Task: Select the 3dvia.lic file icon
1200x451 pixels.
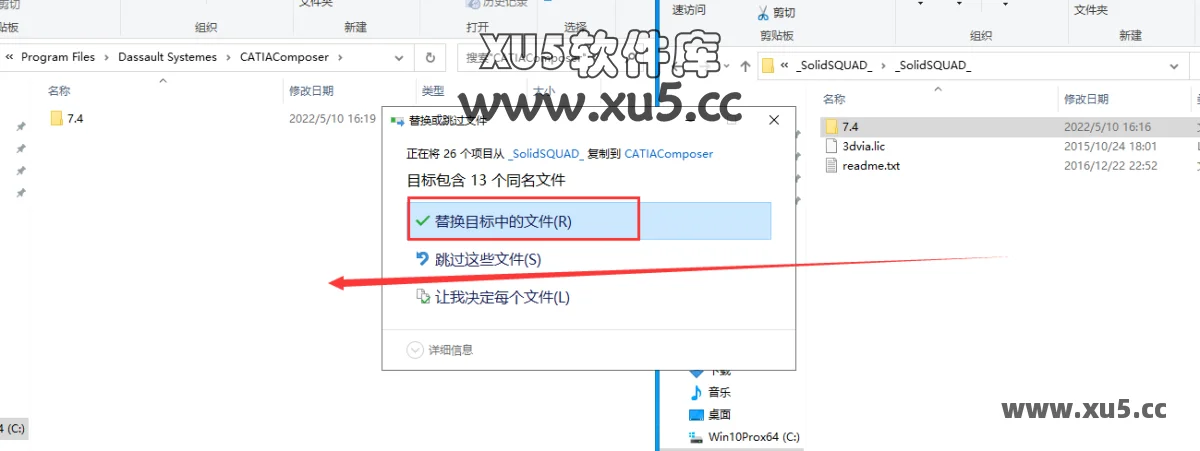Action: coord(832,146)
